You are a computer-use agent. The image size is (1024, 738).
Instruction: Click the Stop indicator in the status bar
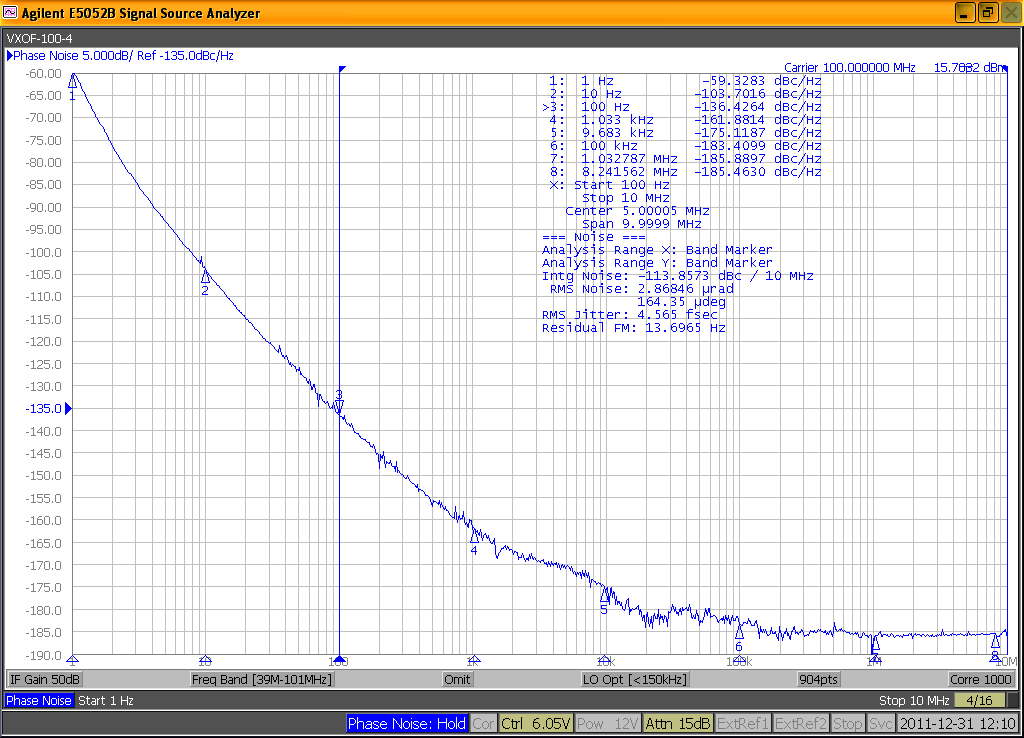pyautogui.click(x=848, y=724)
